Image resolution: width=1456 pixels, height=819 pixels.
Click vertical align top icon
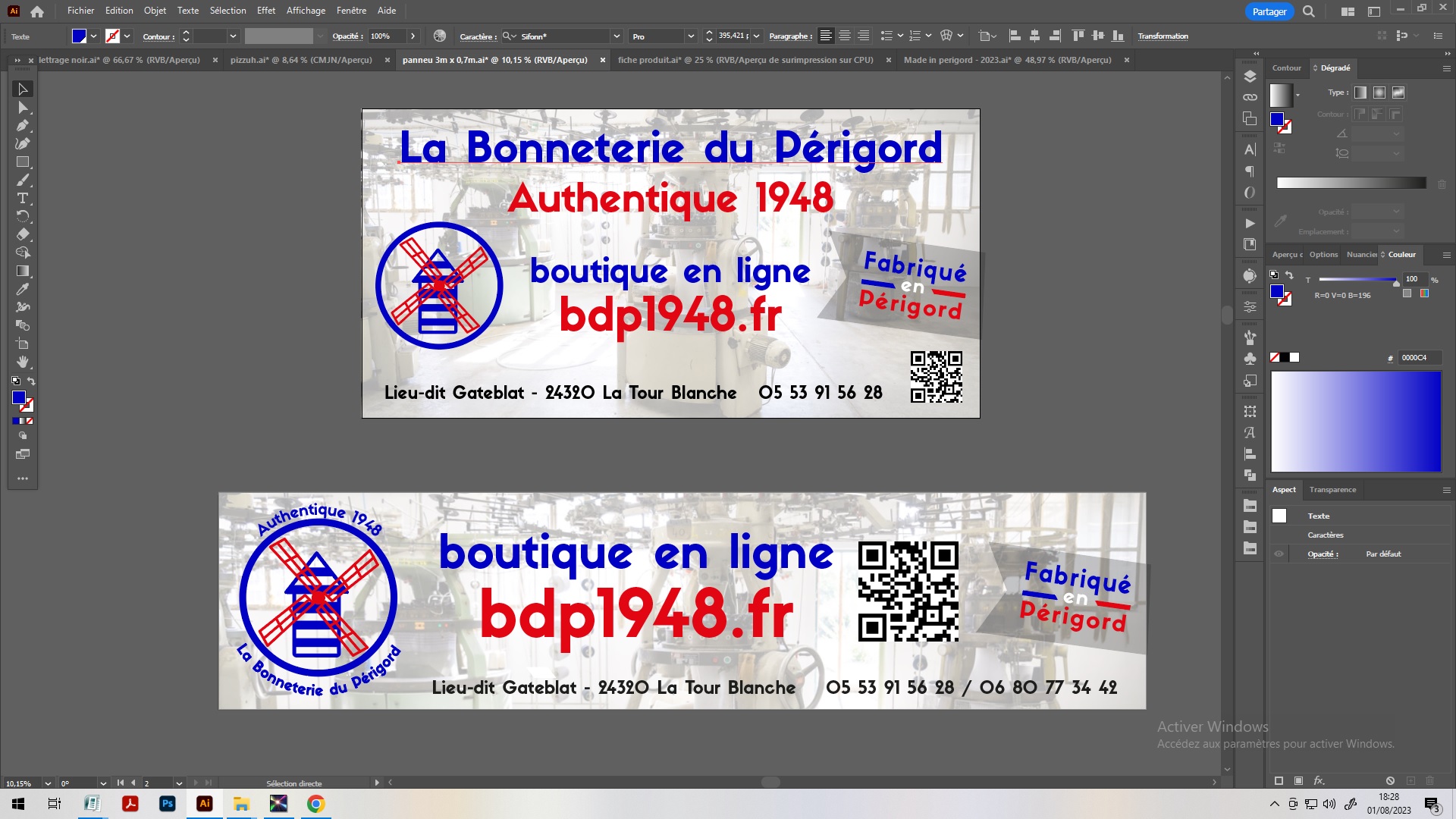click(x=1078, y=36)
